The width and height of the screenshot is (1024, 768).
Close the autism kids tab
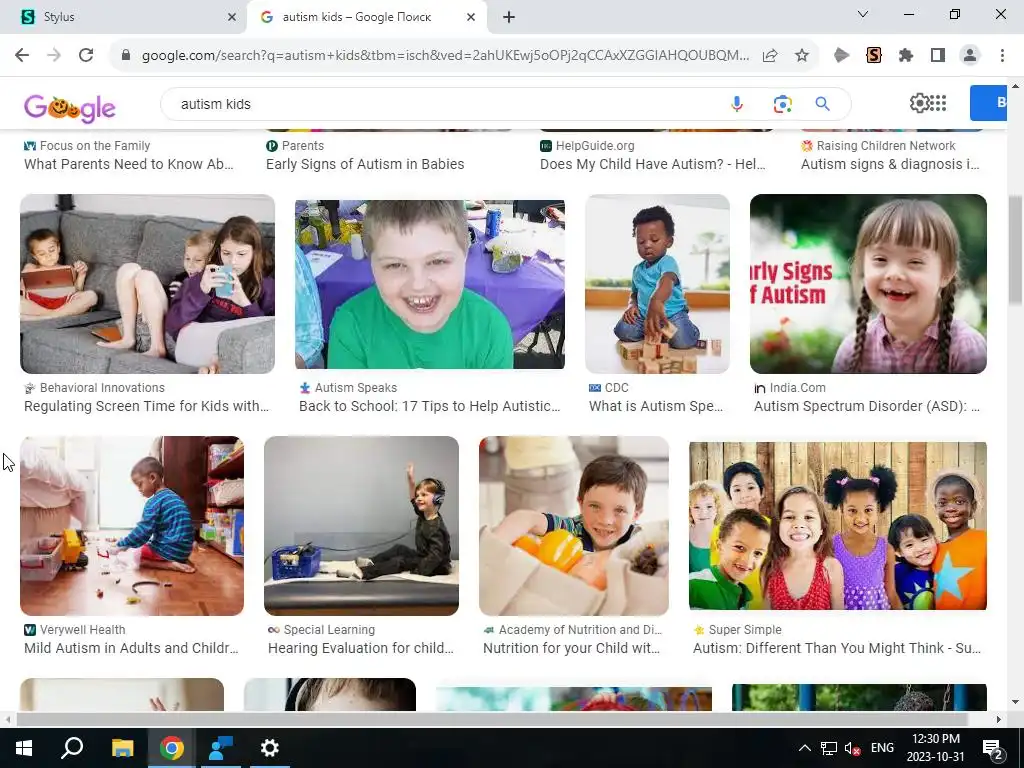coord(471,17)
